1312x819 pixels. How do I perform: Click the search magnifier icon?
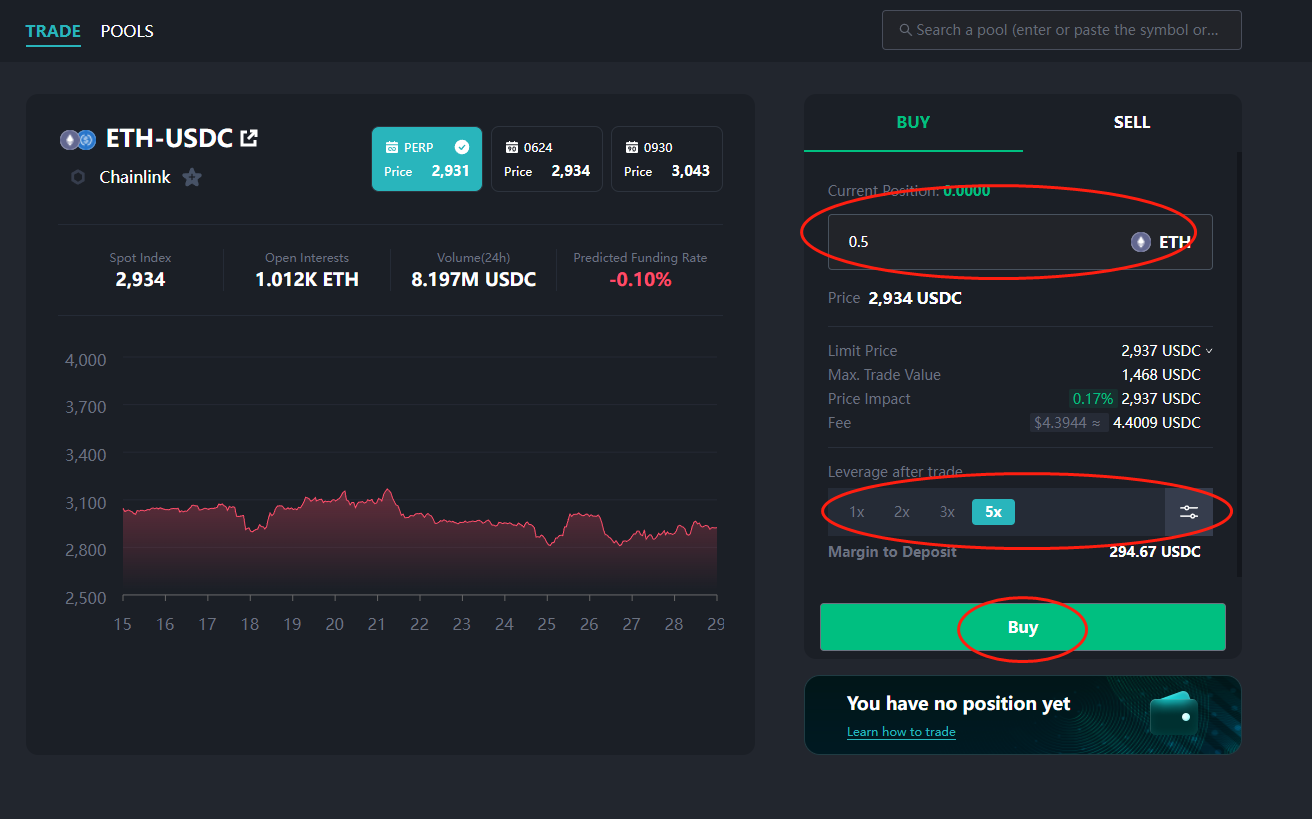pyautogui.click(x=905, y=30)
